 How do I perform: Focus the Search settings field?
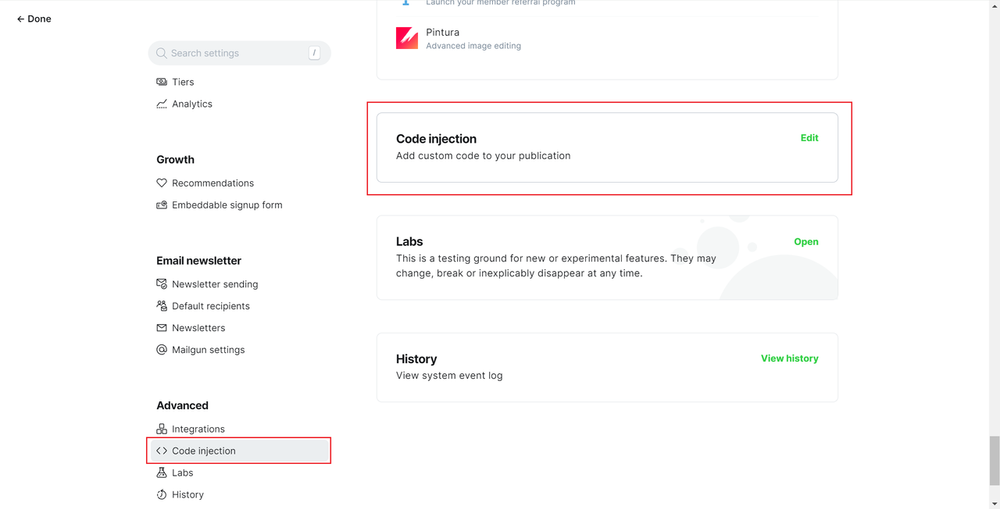(235, 53)
